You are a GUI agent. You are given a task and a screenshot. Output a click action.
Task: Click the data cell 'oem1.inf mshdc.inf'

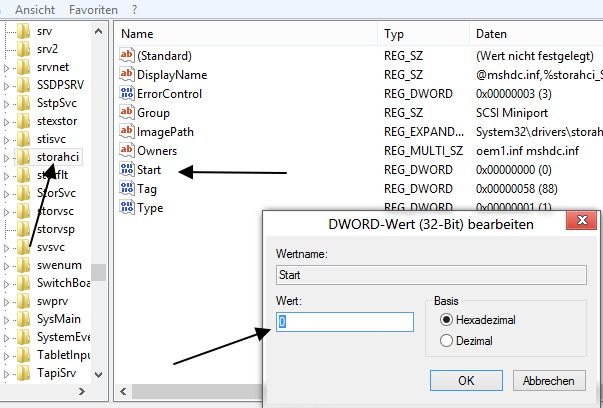tap(527, 151)
